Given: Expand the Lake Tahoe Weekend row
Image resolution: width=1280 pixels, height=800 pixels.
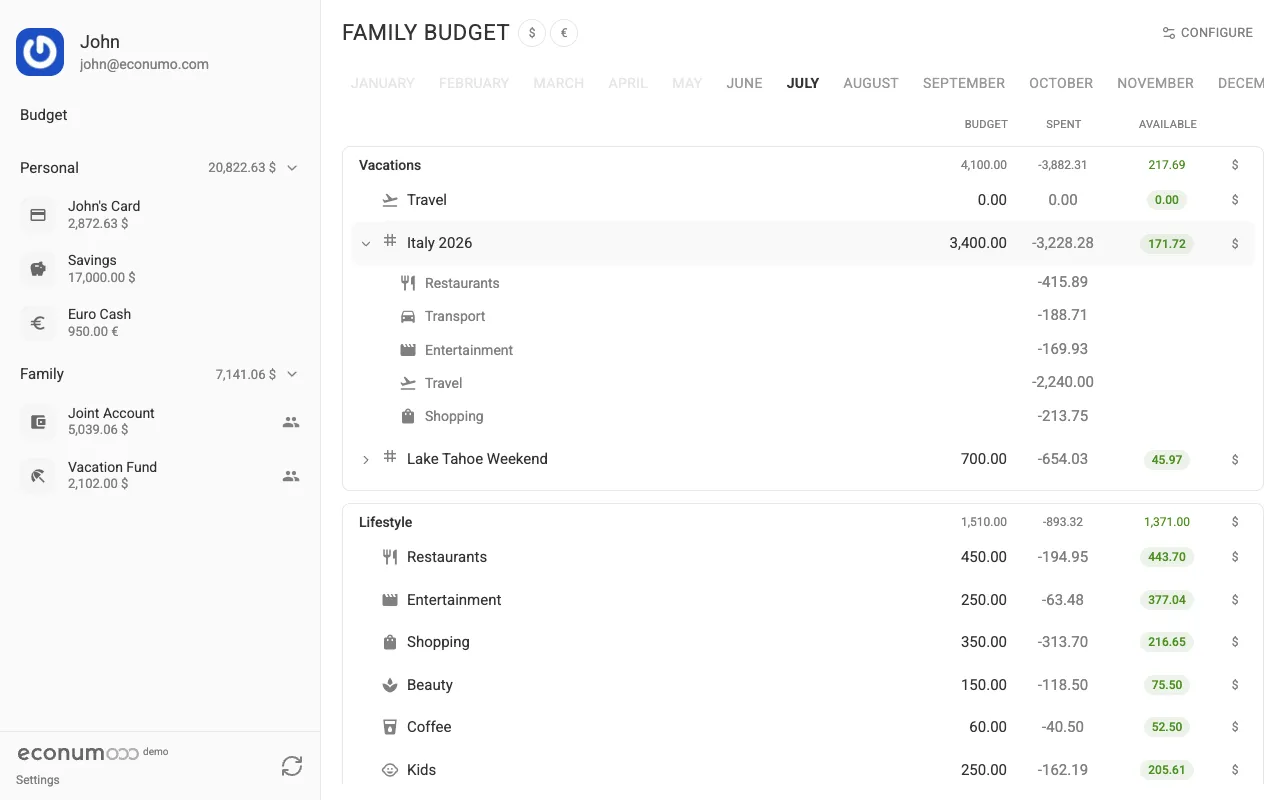Looking at the screenshot, I should [x=366, y=459].
